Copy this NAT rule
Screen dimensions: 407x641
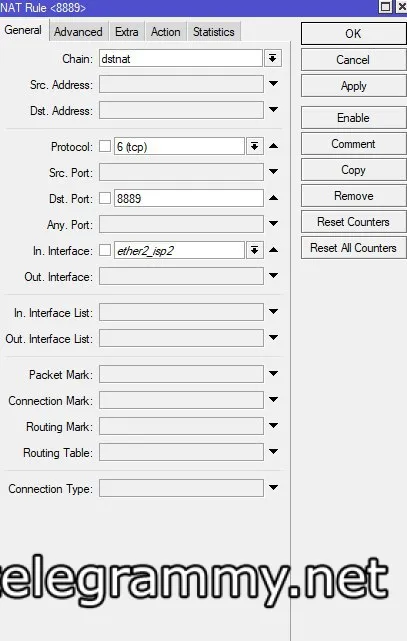(353, 170)
